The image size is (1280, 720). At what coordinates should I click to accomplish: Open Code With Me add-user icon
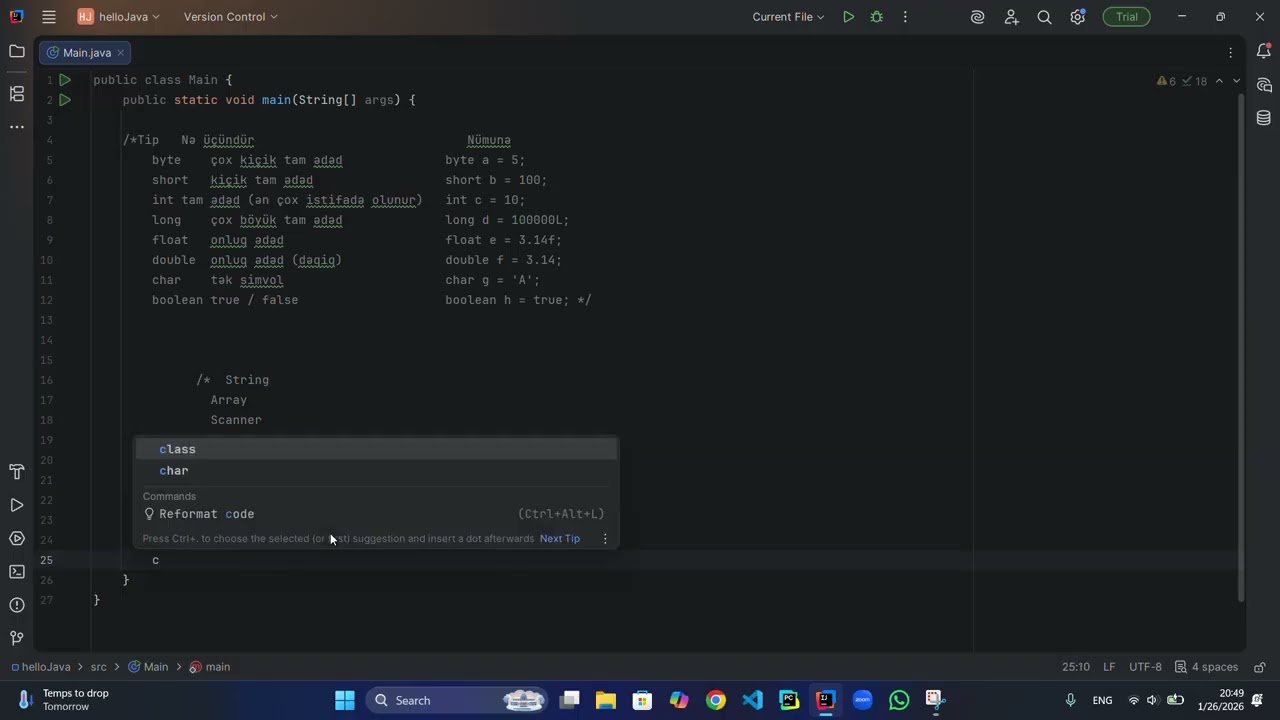click(1011, 17)
